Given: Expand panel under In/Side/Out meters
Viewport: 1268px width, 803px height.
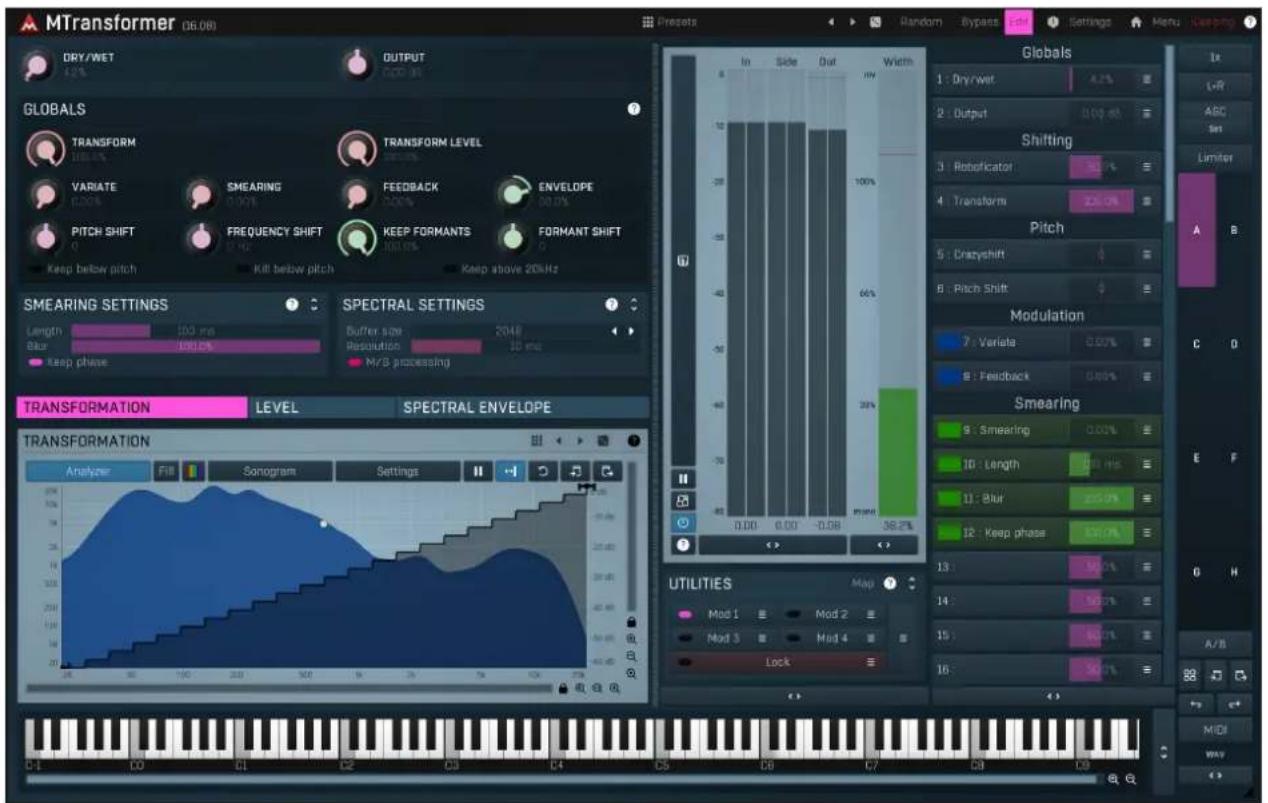Looking at the screenshot, I should [771, 545].
